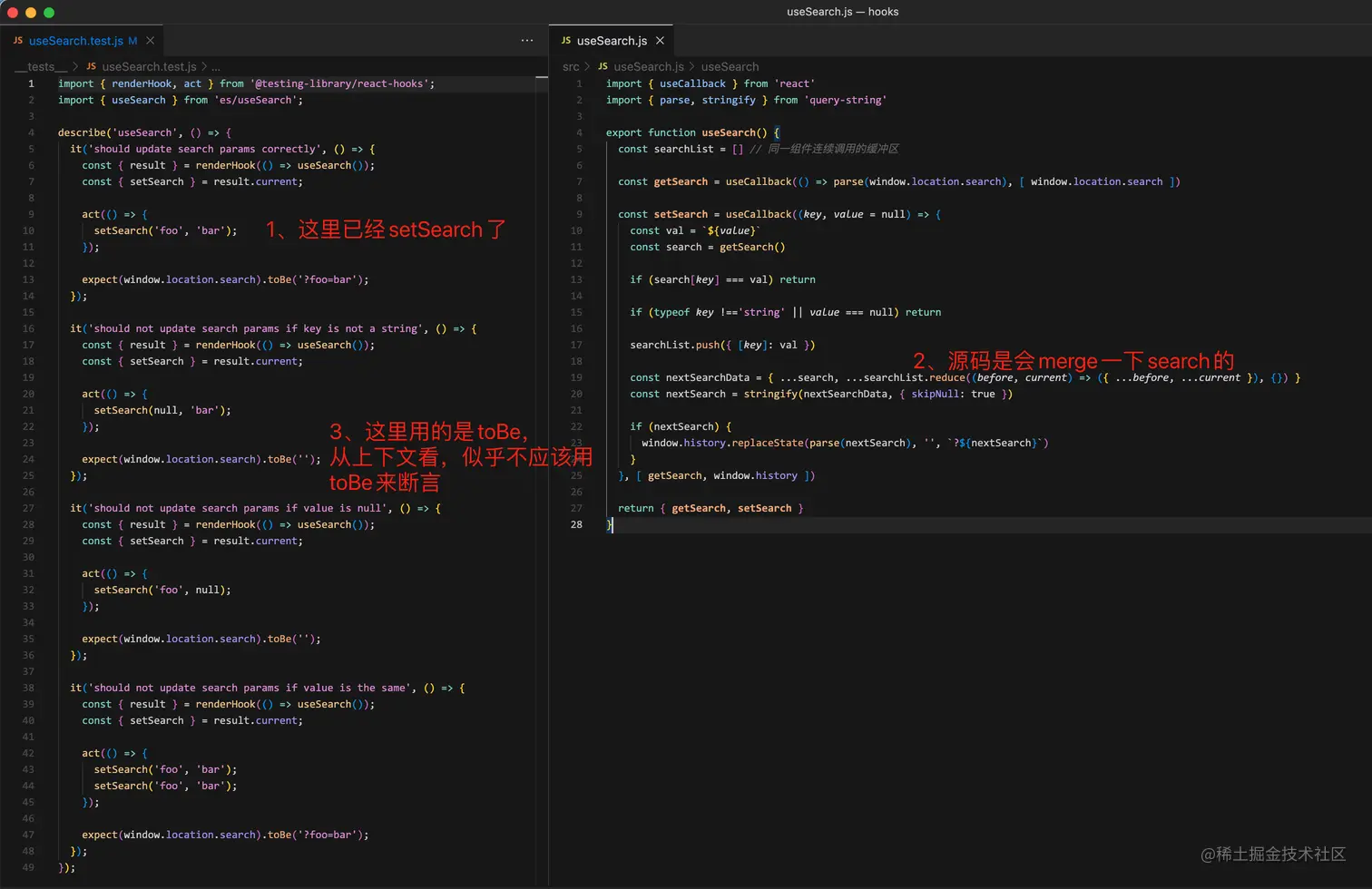Click 'should update search params correctly' test title
The width and height of the screenshot is (1372, 889).
(x=206, y=149)
